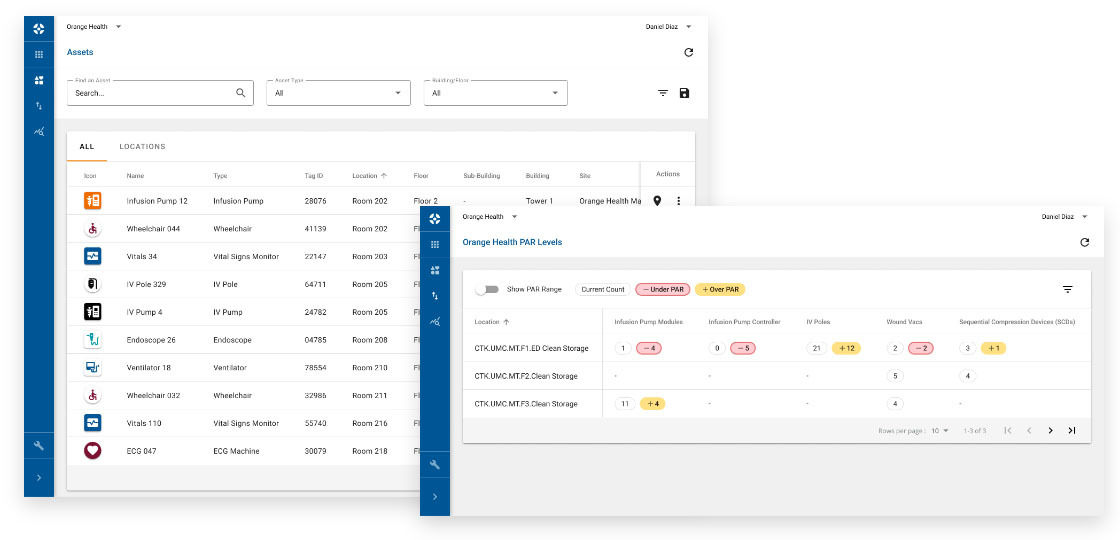Open the wrench settings icon in Assets sidebar
The width and height of the screenshot is (1120, 540).
[x=39, y=446]
